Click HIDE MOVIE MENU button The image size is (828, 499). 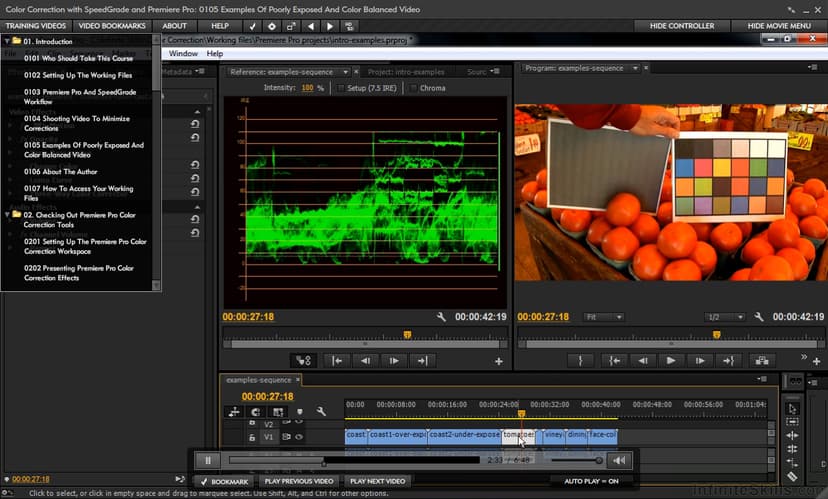tap(779, 26)
